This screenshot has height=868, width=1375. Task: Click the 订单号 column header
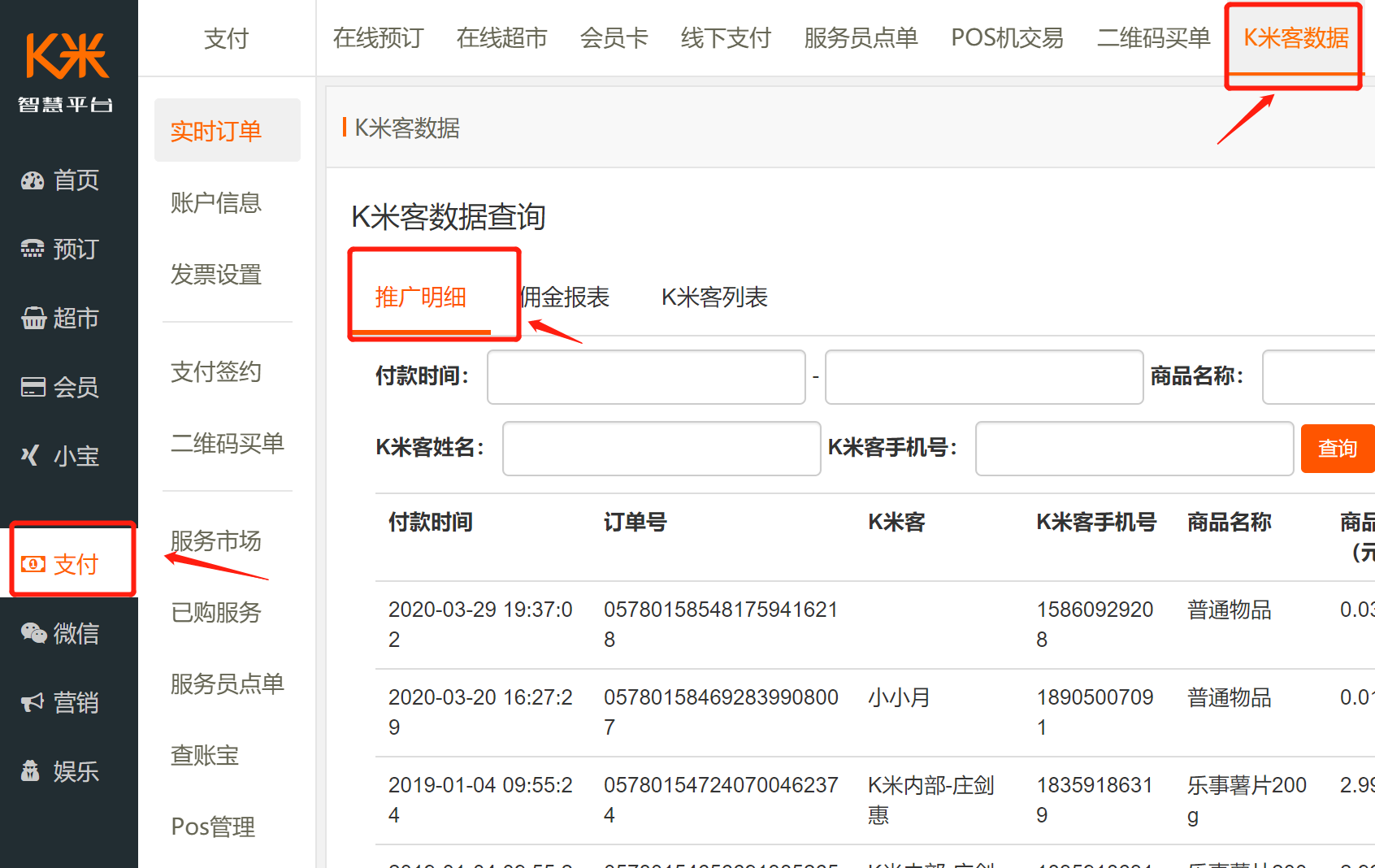point(635,522)
